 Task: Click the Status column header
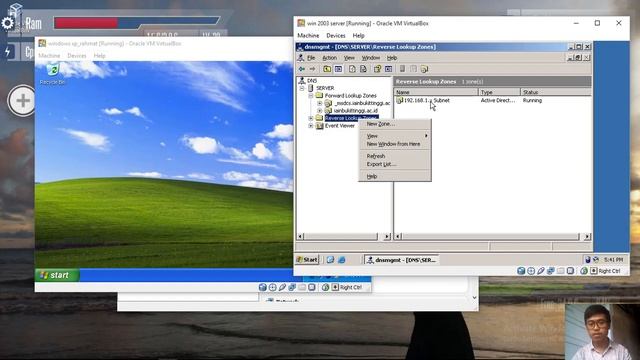(556, 92)
